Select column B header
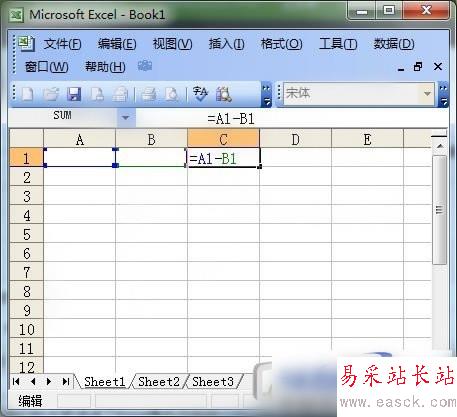 point(151,139)
